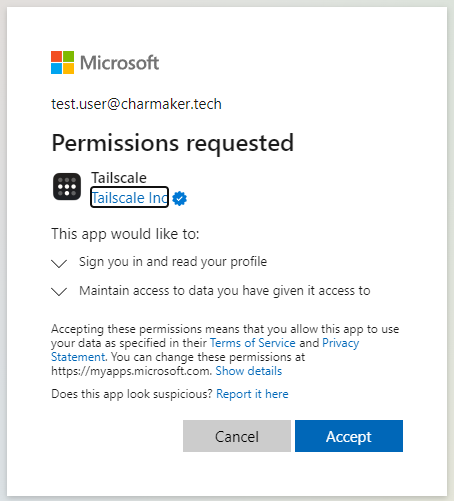Click 'Maintain access to data' permission text
The width and height of the screenshot is (454, 501).
pos(225,291)
